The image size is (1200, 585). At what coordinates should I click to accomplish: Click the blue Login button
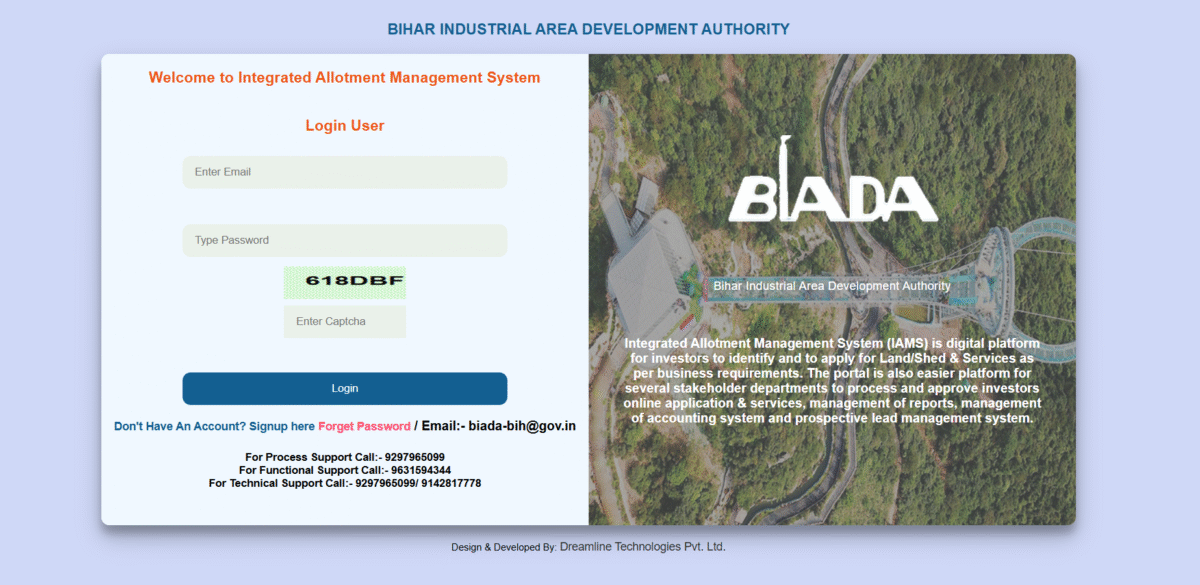tap(344, 388)
